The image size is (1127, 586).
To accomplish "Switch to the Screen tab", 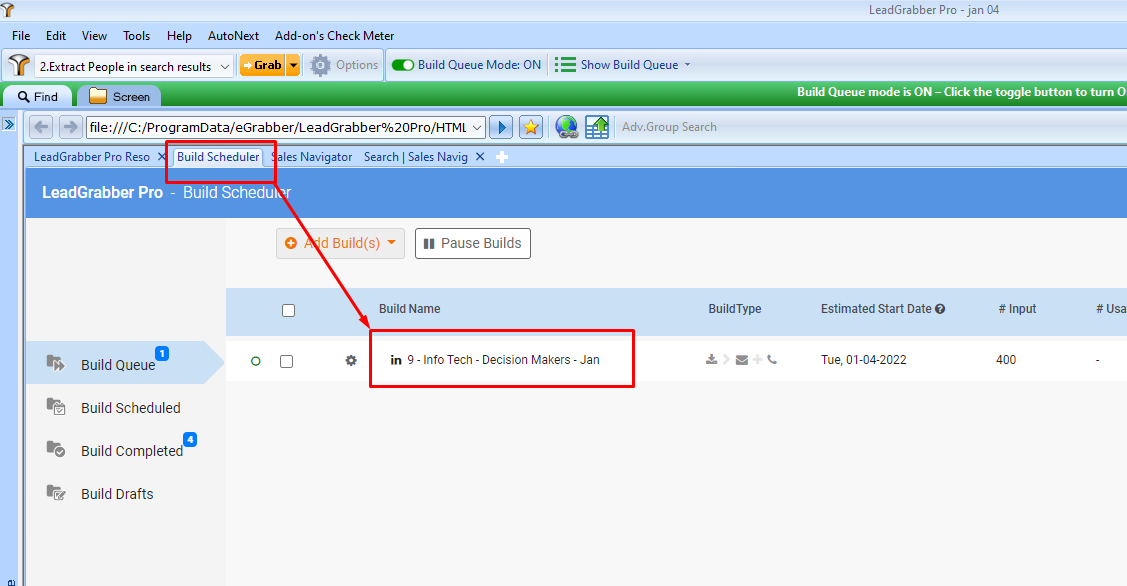I will click(x=119, y=96).
